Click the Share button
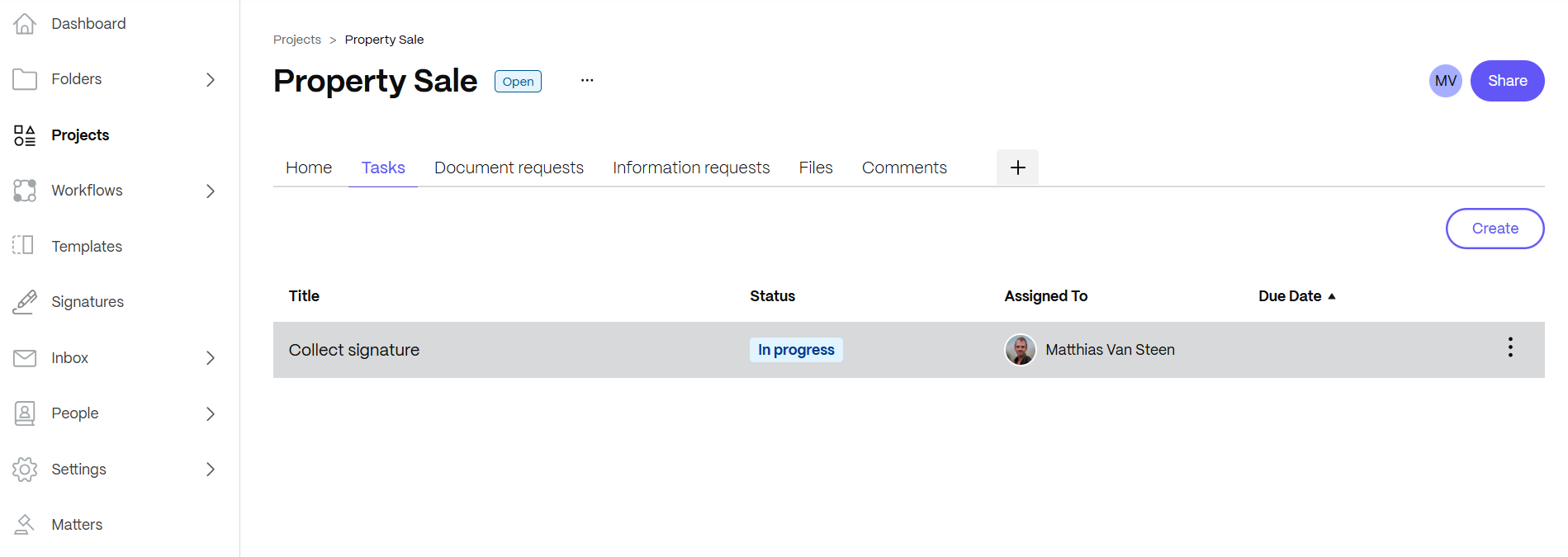This screenshot has height=557, width=1568. pos(1507,81)
